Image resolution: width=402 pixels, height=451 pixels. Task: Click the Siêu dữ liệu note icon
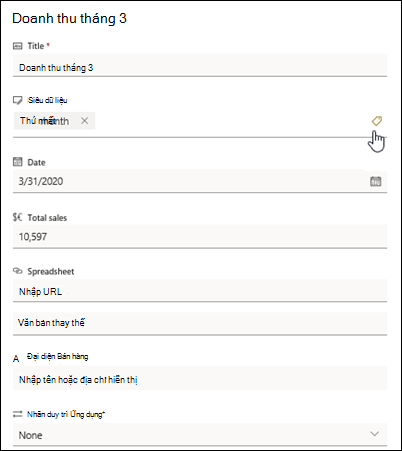[18, 100]
